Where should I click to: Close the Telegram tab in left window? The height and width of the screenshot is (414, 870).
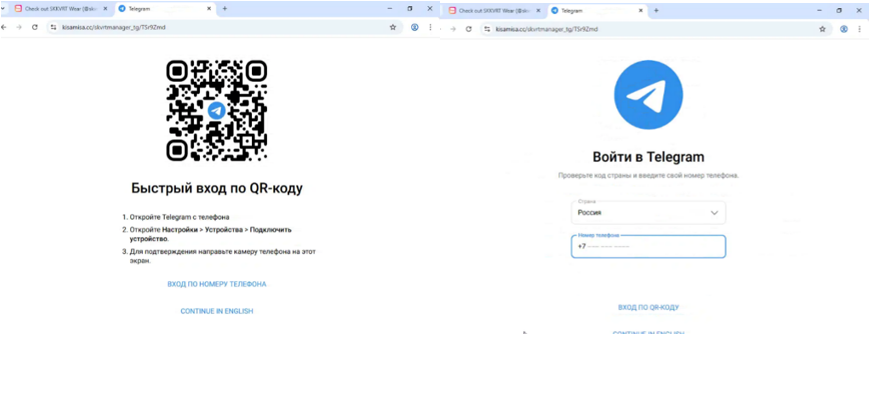pyautogui.click(x=209, y=9)
